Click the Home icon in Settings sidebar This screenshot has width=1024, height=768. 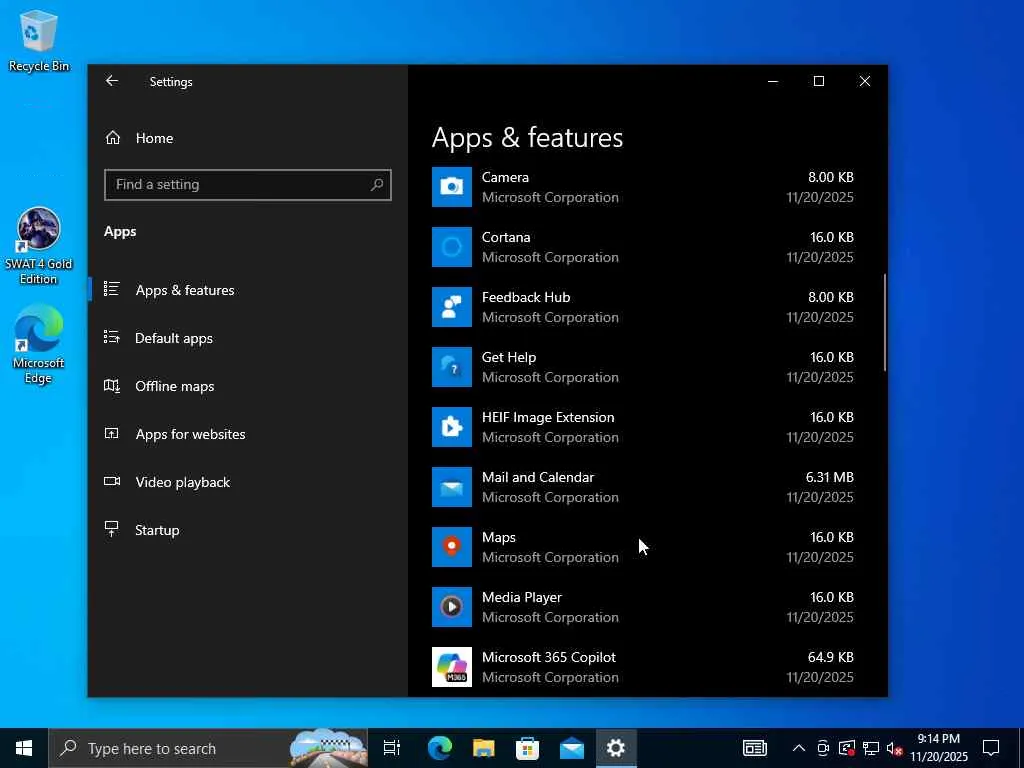[113, 138]
